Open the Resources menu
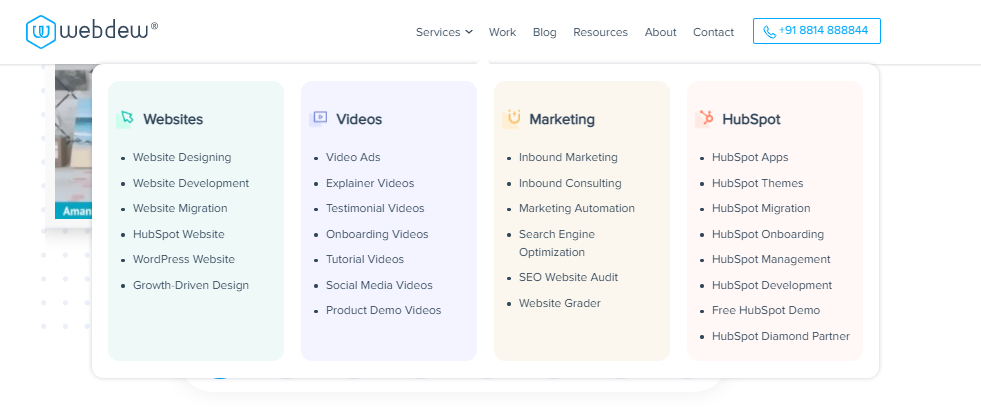The width and height of the screenshot is (981, 407). pos(600,32)
